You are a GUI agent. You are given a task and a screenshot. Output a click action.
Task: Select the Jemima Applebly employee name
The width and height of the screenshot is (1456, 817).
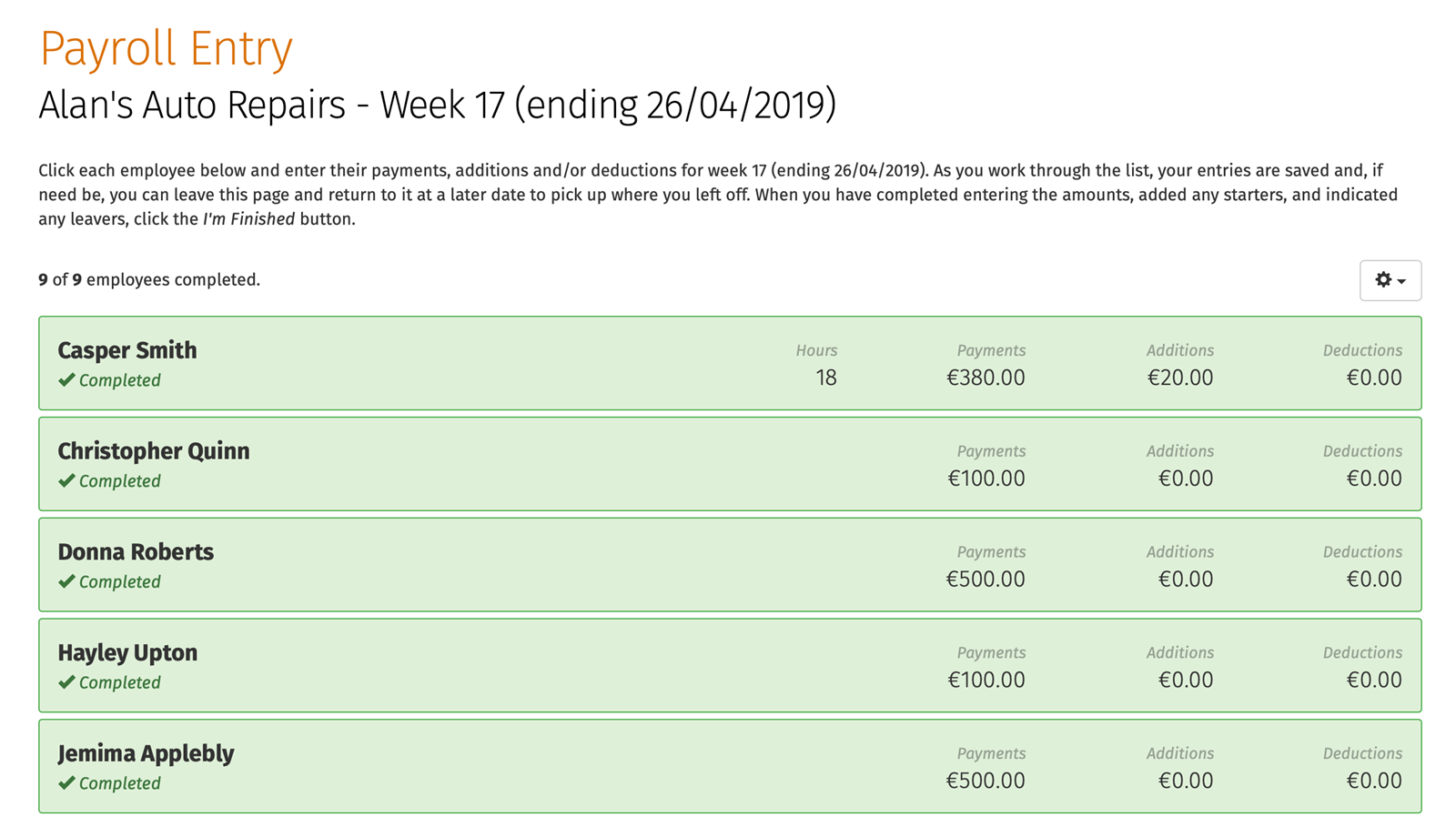tap(146, 754)
